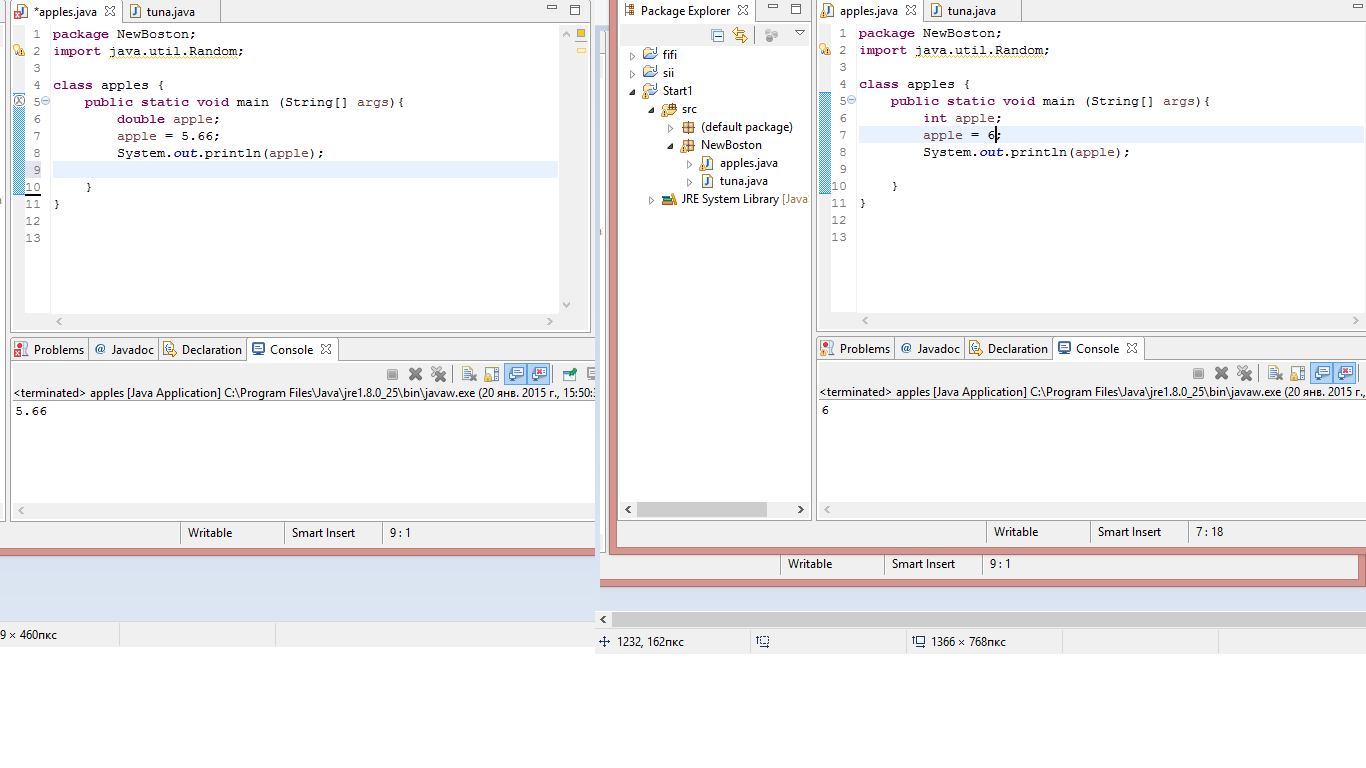Collapse the expanded breakpoint marker on line 5

[x=48, y=100]
